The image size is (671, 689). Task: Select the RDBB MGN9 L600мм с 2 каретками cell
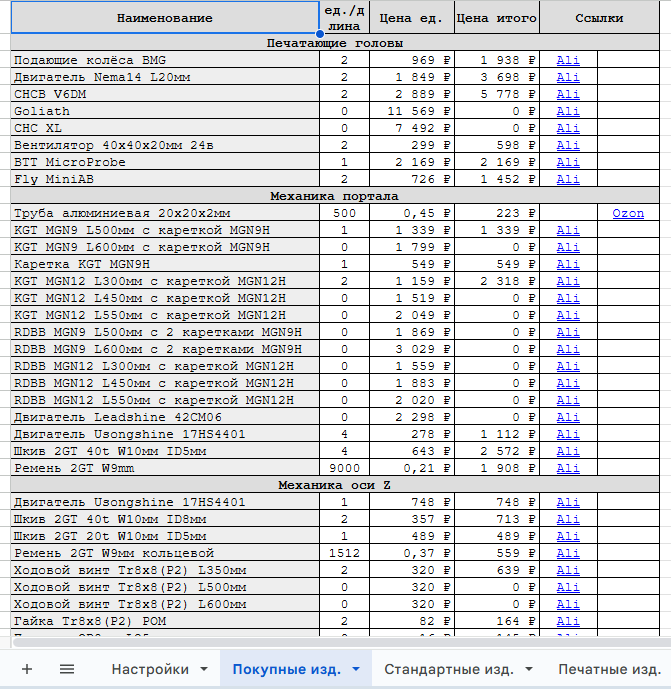[165, 349]
